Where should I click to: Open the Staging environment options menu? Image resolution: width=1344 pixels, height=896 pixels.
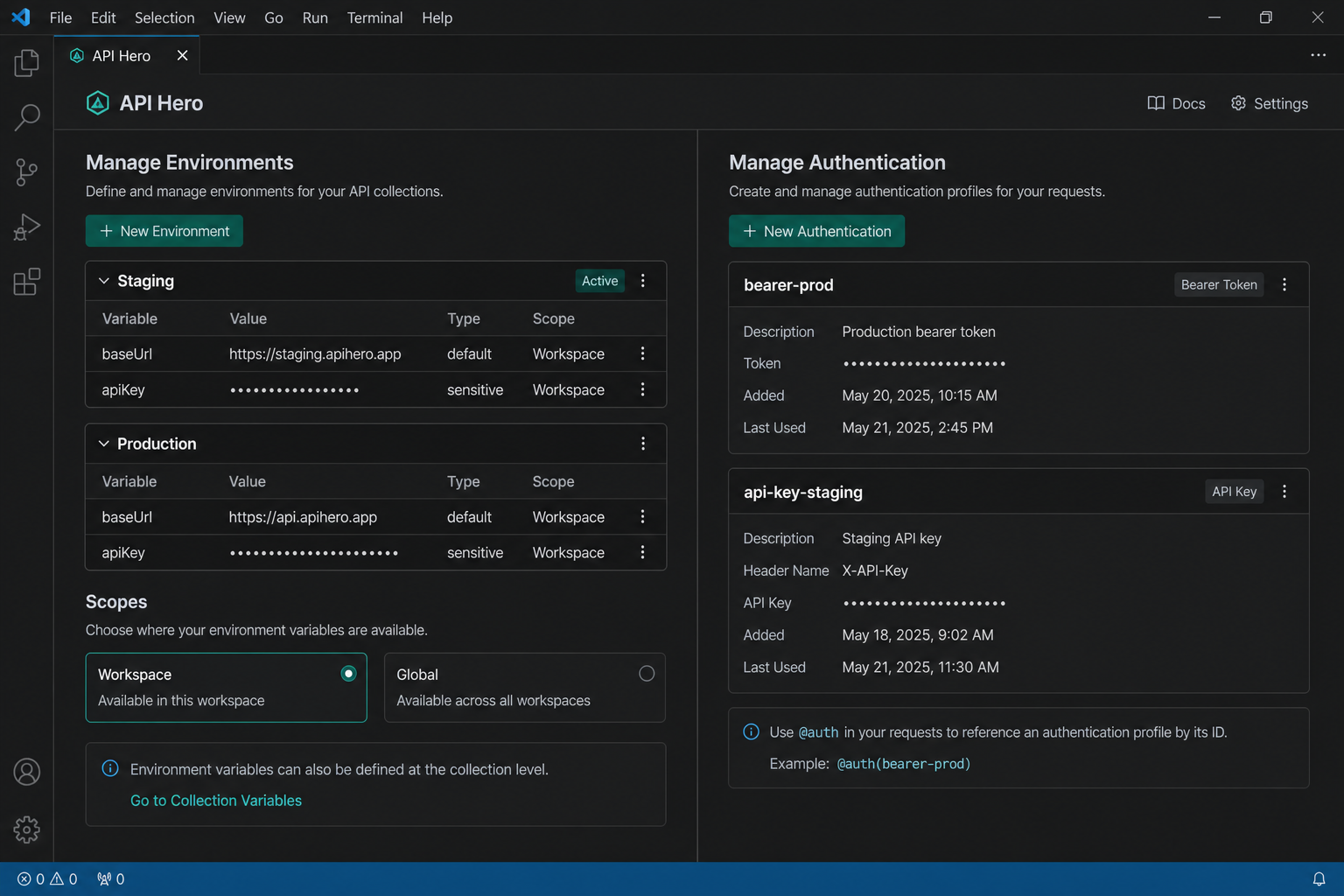coord(643,281)
